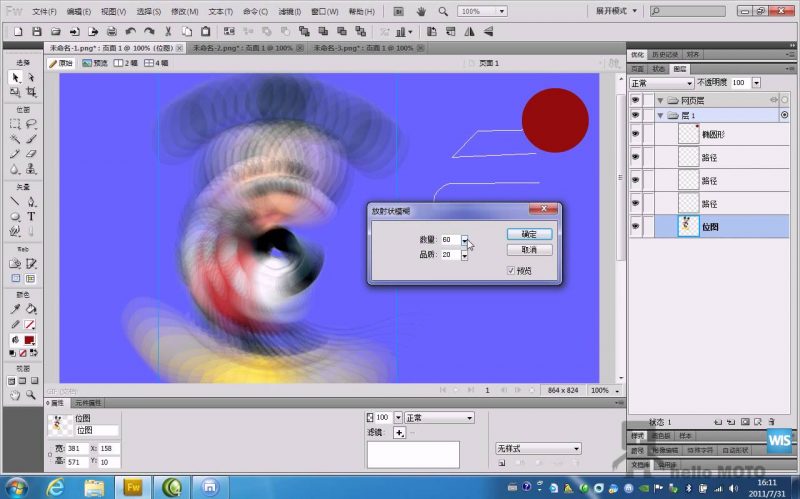This screenshot has width=800, height=499.
Task: Select the Crop tool
Action: pos(31,92)
